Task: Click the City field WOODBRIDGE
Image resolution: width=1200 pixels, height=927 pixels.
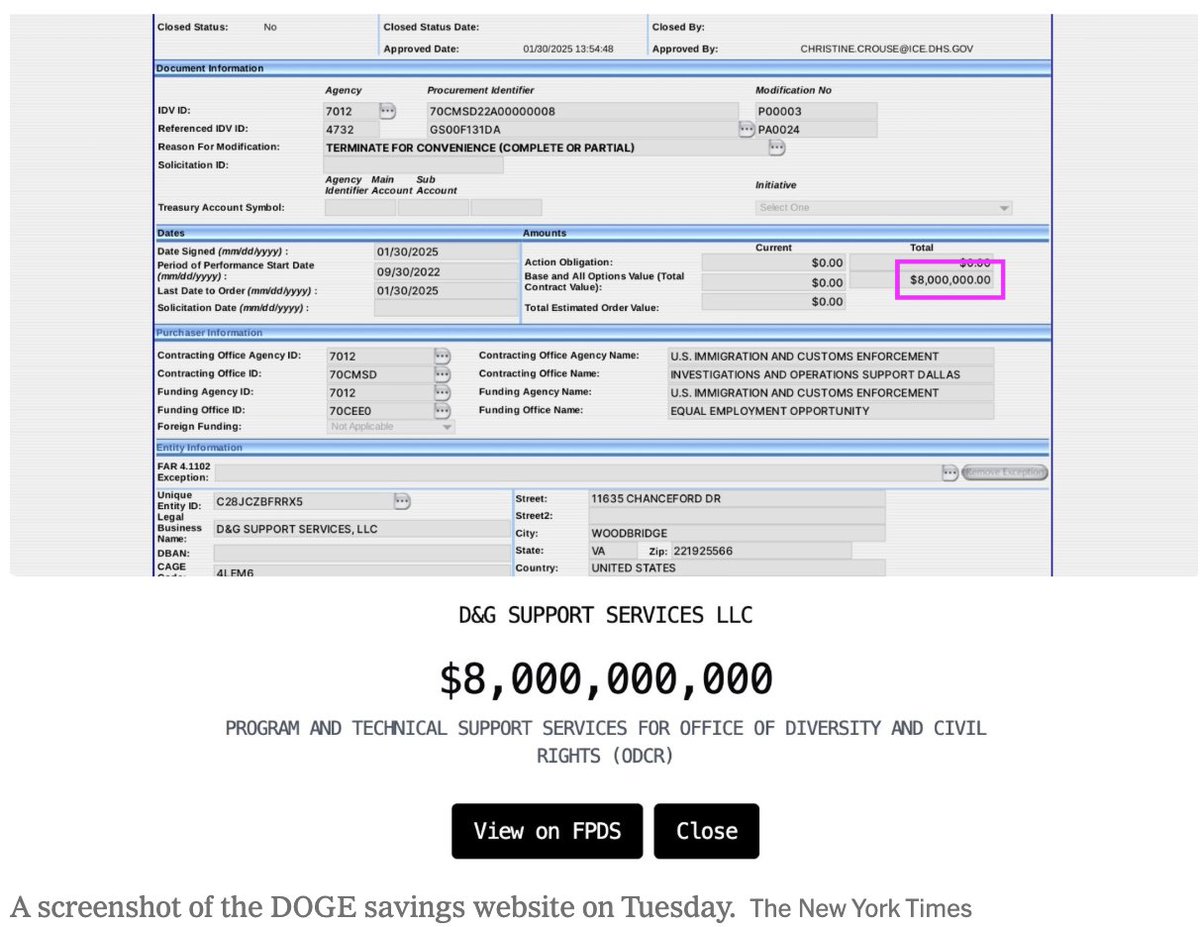Action: [x=736, y=533]
